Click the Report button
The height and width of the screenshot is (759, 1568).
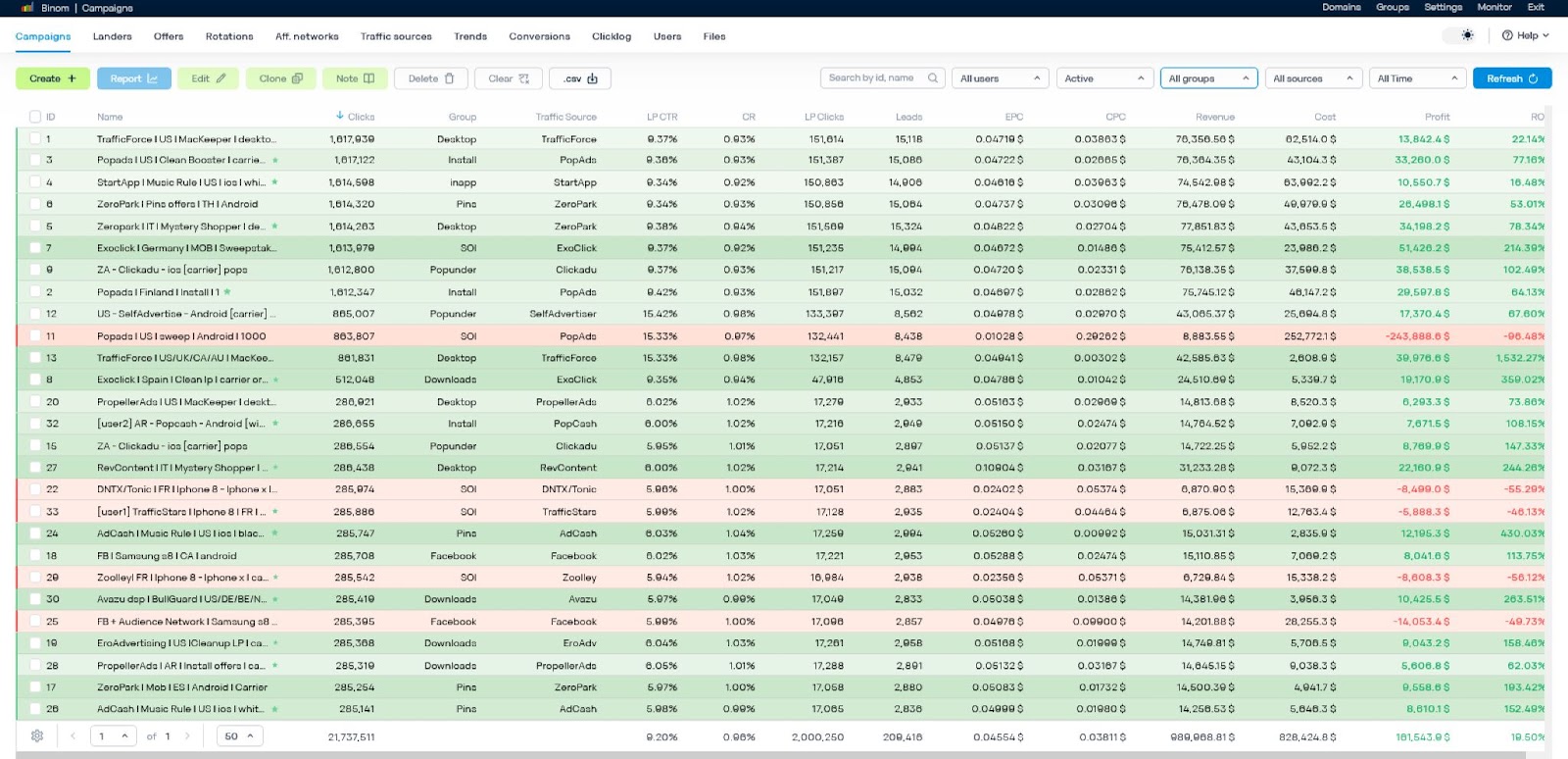[134, 78]
